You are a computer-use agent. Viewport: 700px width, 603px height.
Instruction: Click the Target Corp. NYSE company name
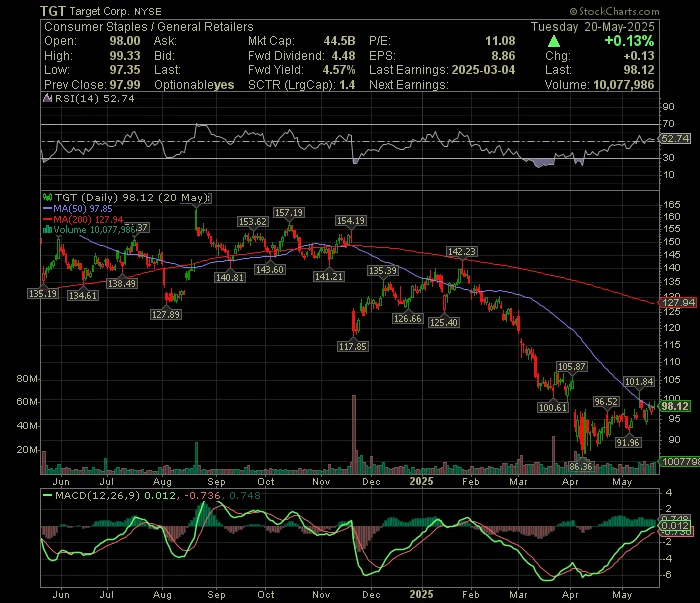point(115,12)
